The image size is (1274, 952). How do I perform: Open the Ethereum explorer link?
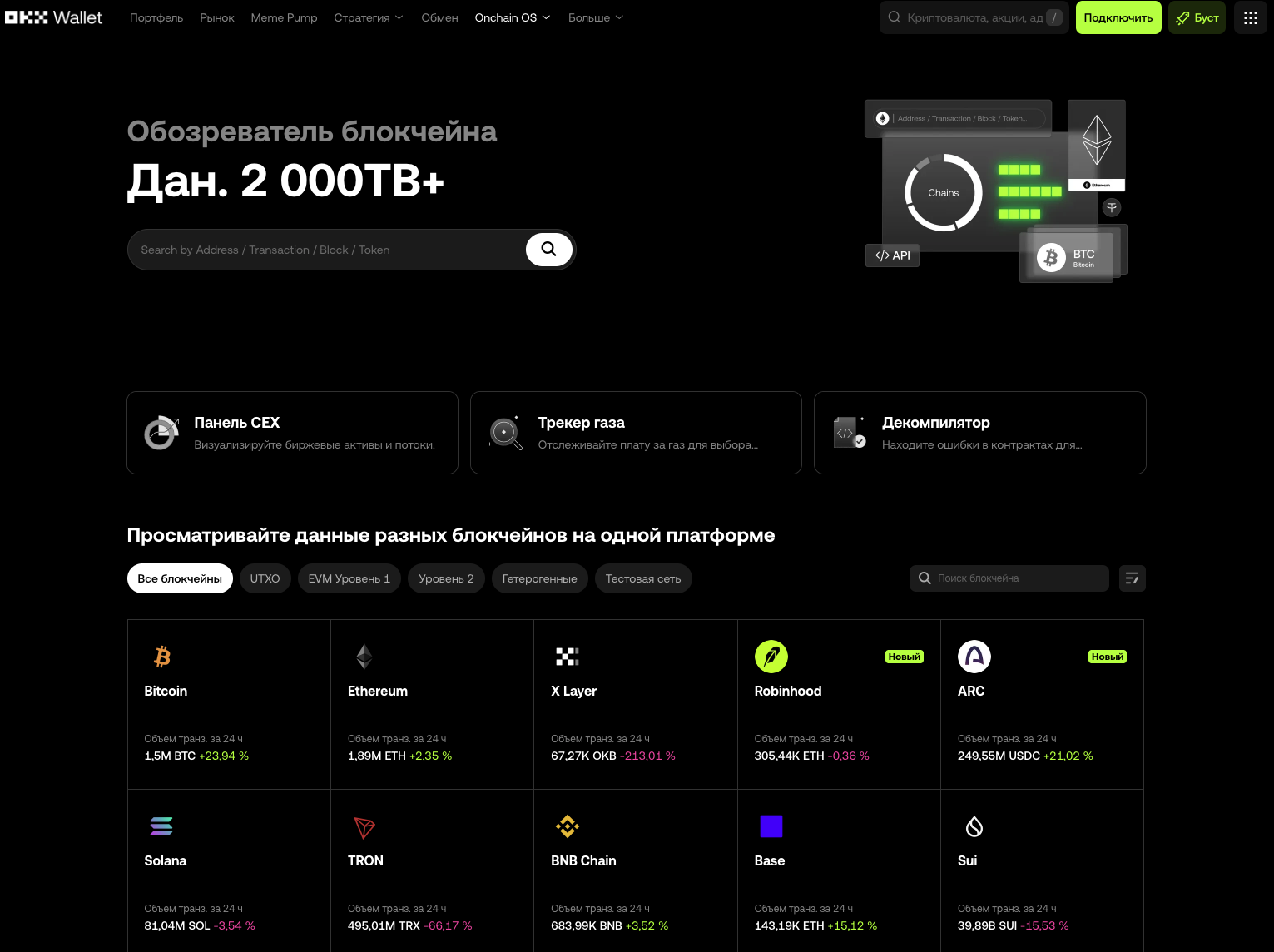[378, 691]
